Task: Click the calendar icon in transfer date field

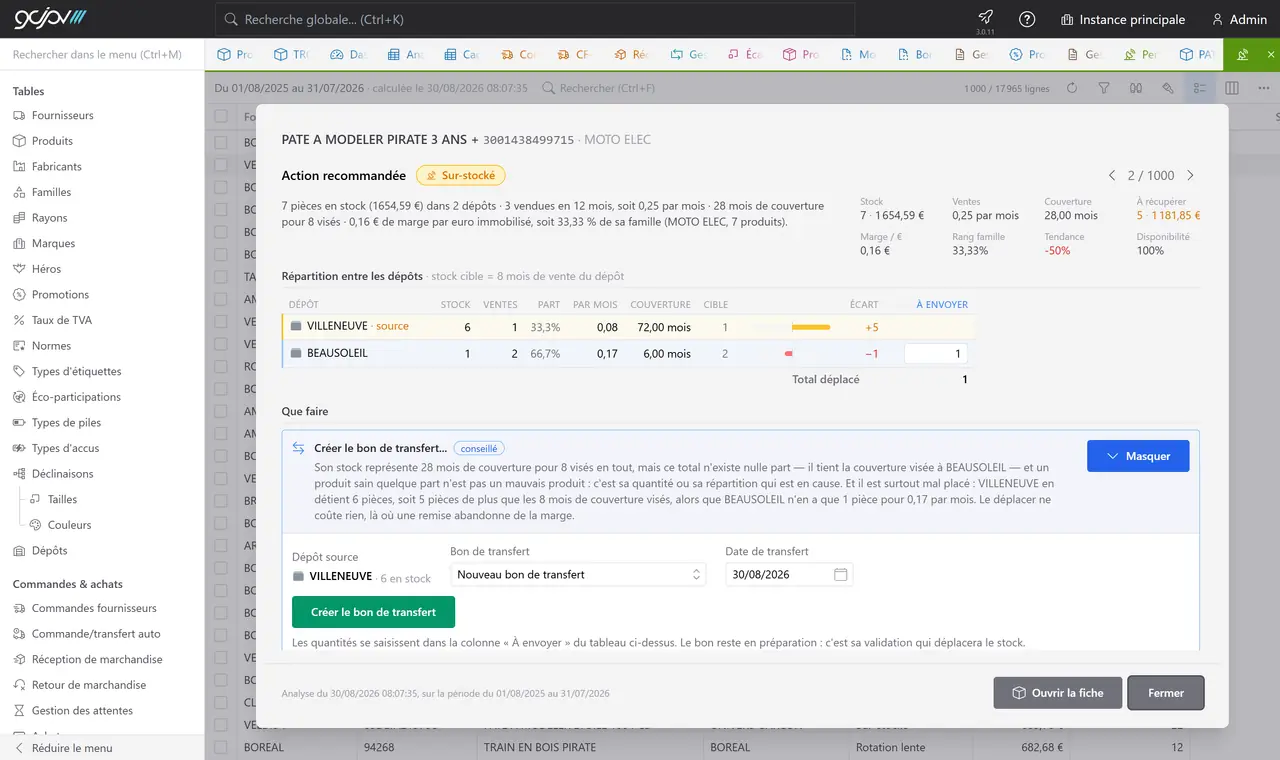Action: 840,574
